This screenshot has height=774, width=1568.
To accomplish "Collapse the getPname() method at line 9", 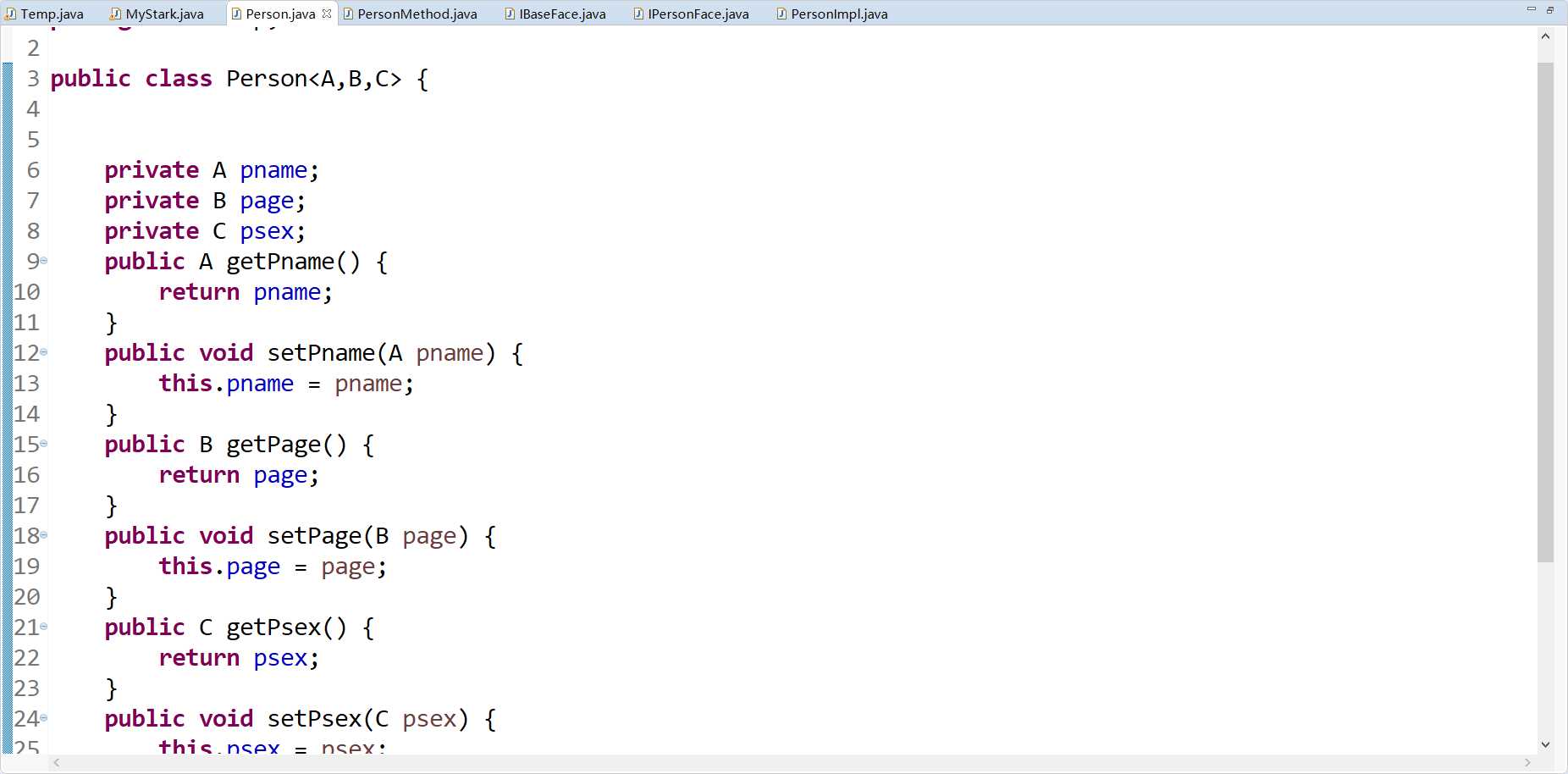I will 44,261.
